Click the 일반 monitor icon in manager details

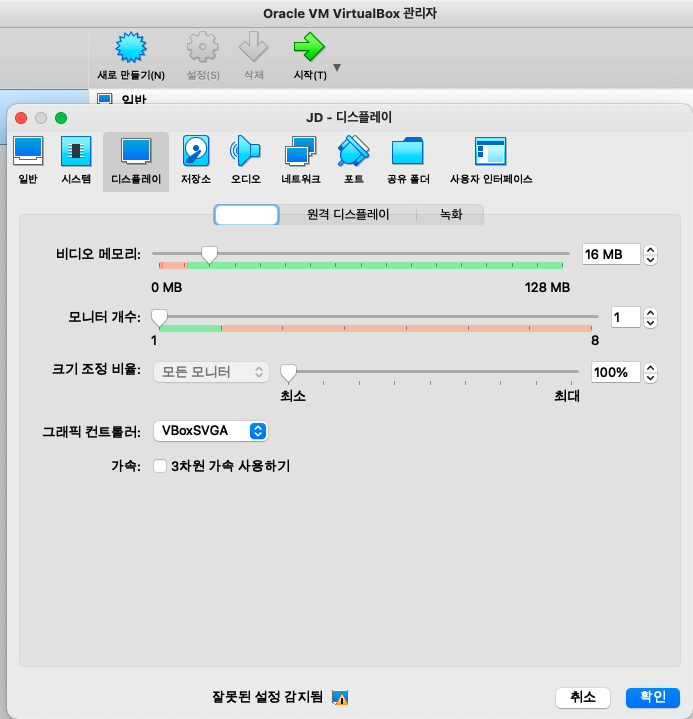coord(105,98)
